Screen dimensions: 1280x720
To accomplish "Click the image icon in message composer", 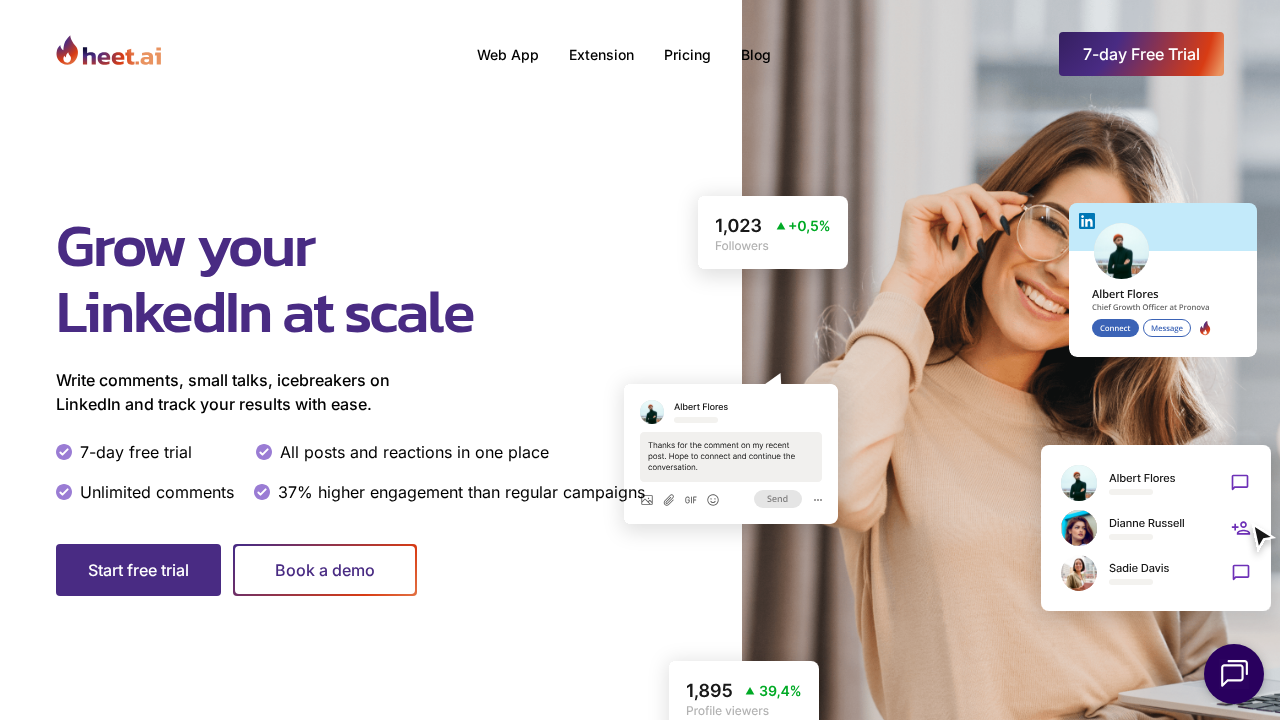I will pos(647,500).
